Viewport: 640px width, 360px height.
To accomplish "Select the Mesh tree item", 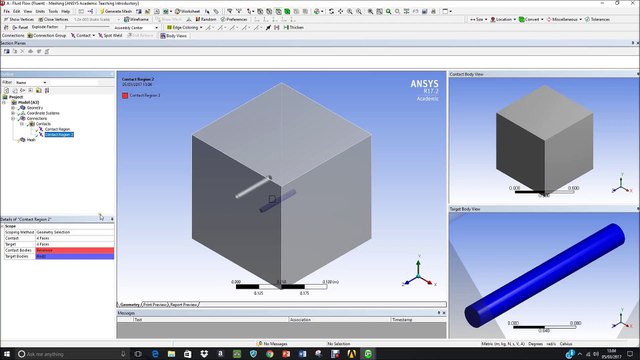I will point(31,140).
